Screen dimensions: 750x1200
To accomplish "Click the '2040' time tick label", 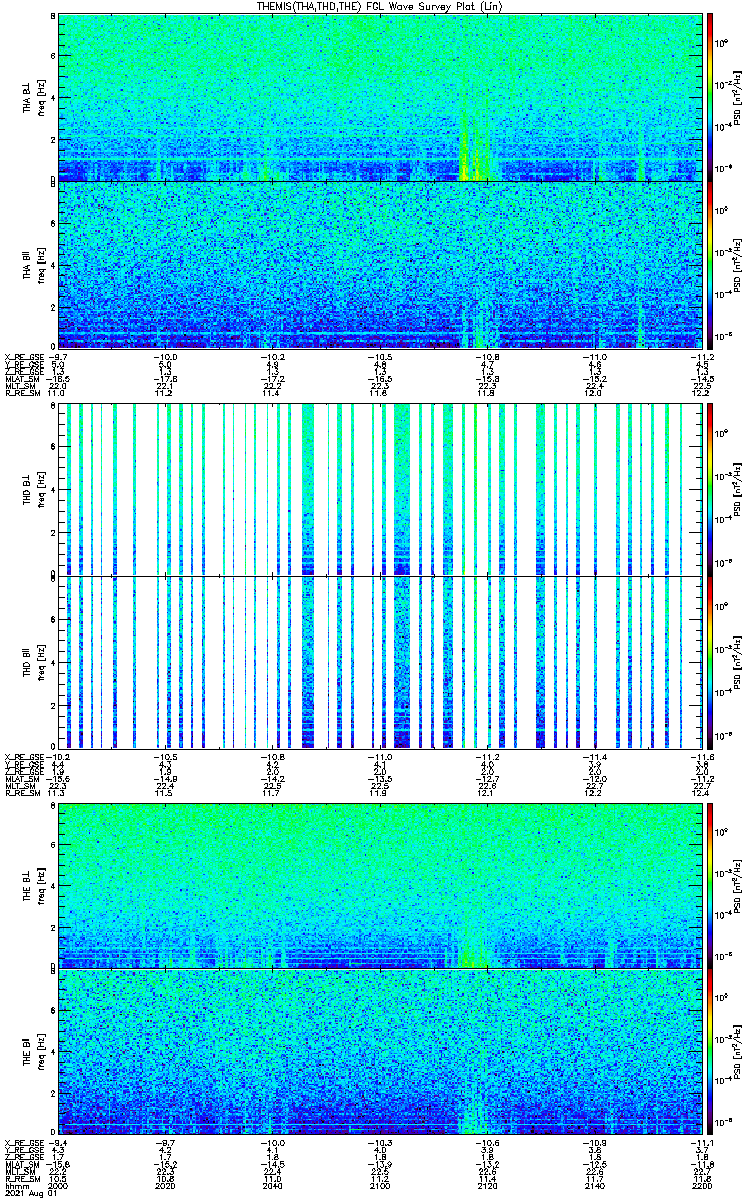I will coord(273,1186).
